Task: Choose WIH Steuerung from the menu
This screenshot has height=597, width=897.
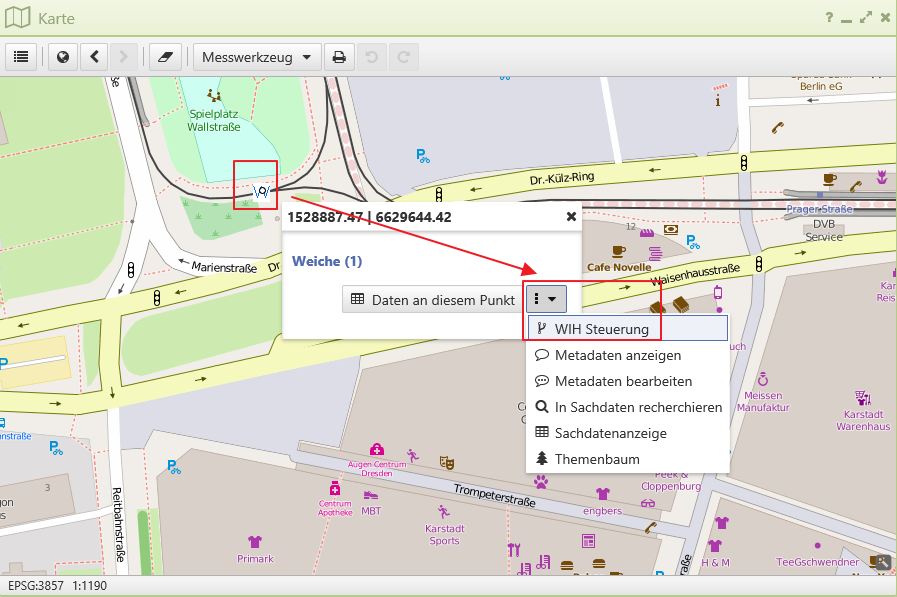Action: [601, 328]
